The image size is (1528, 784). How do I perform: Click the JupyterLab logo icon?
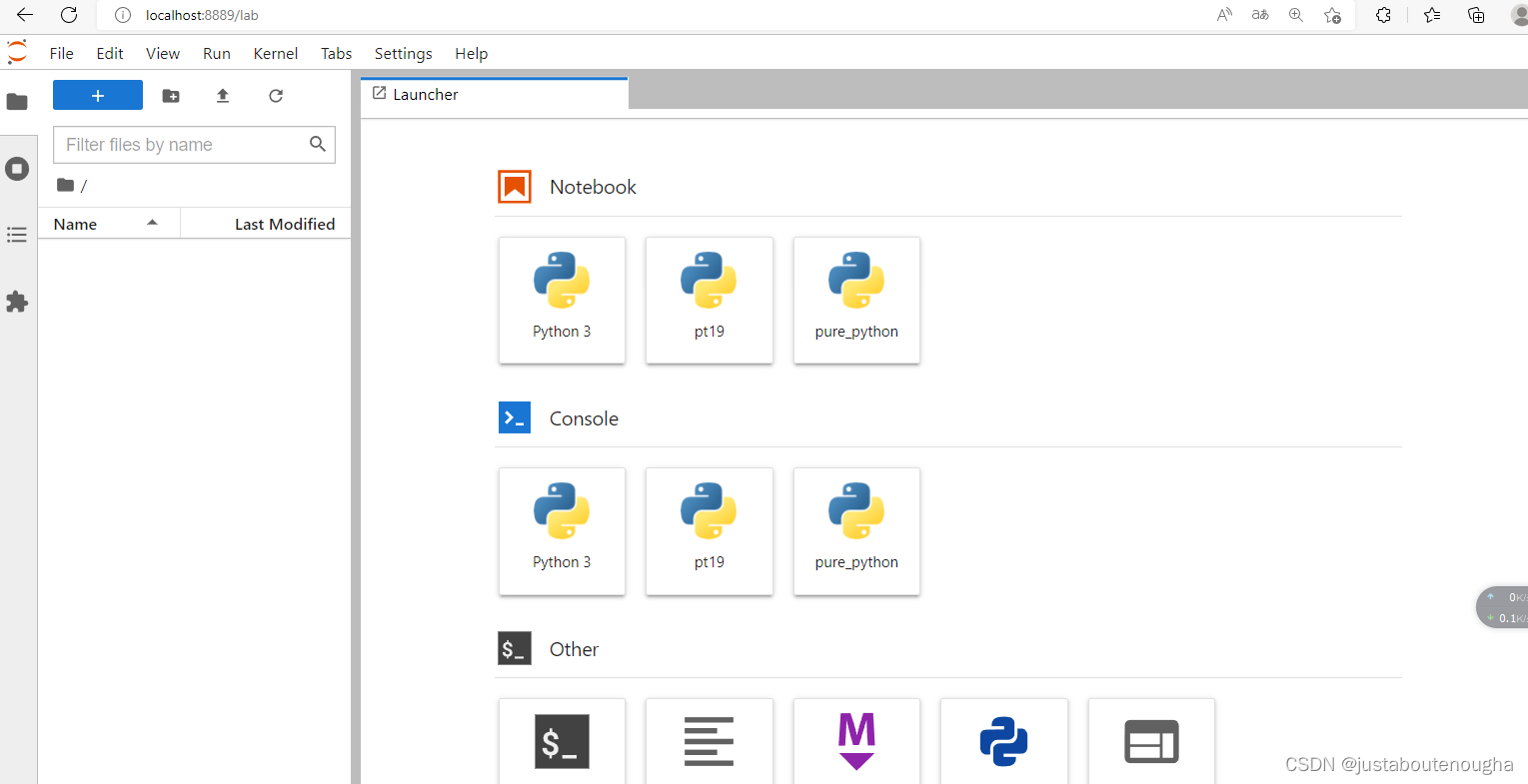point(17,52)
